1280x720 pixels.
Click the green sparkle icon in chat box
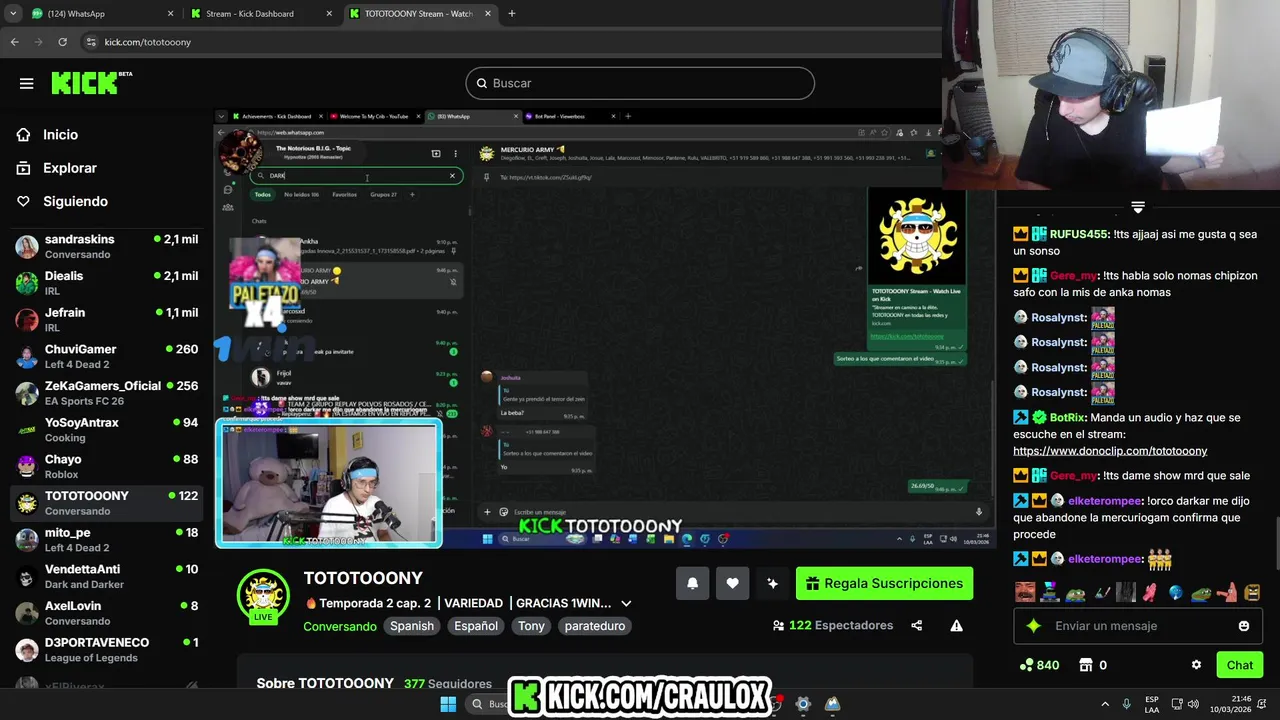1034,626
